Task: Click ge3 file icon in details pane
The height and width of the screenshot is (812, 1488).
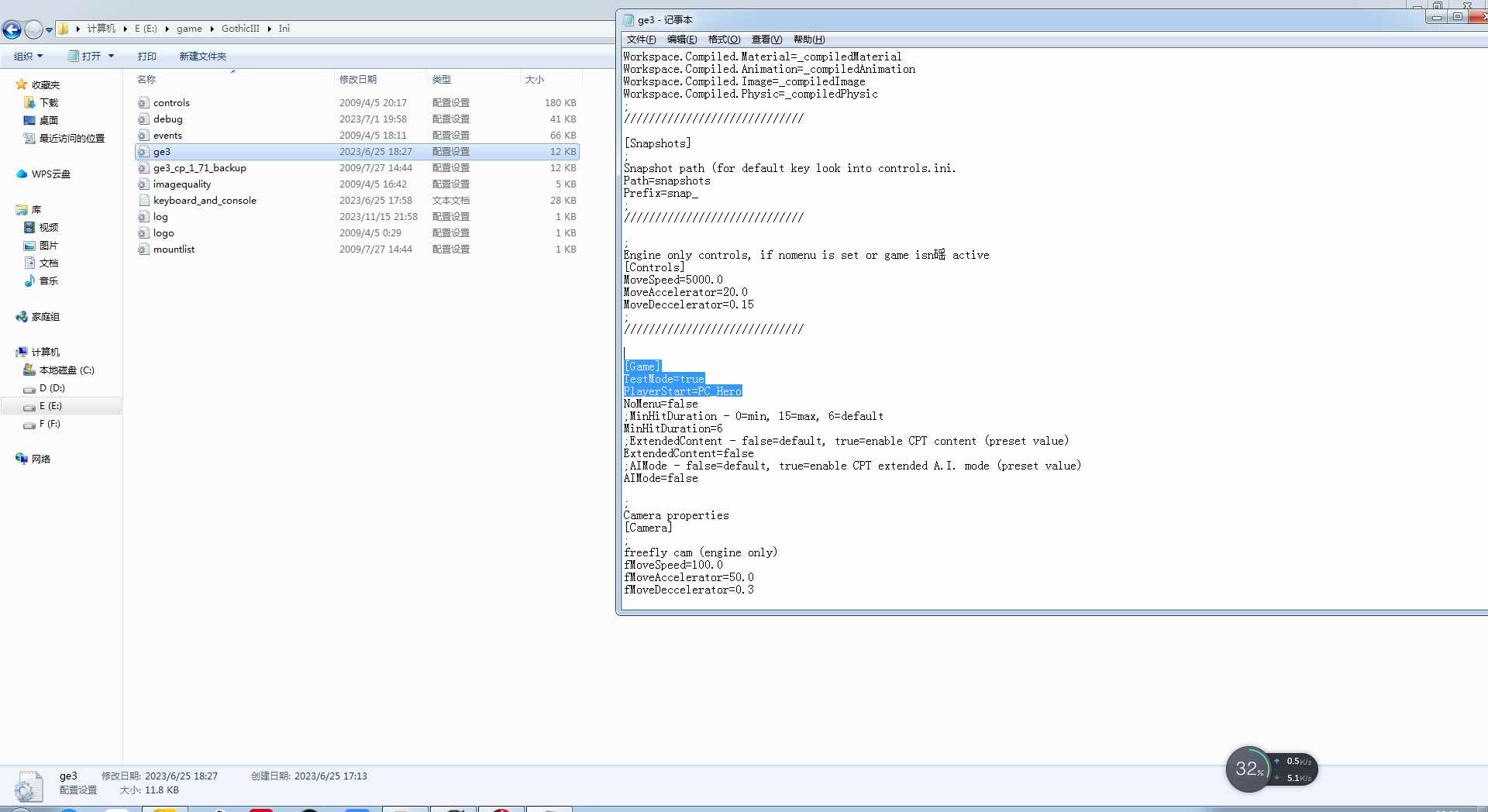Action: point(29,786)
